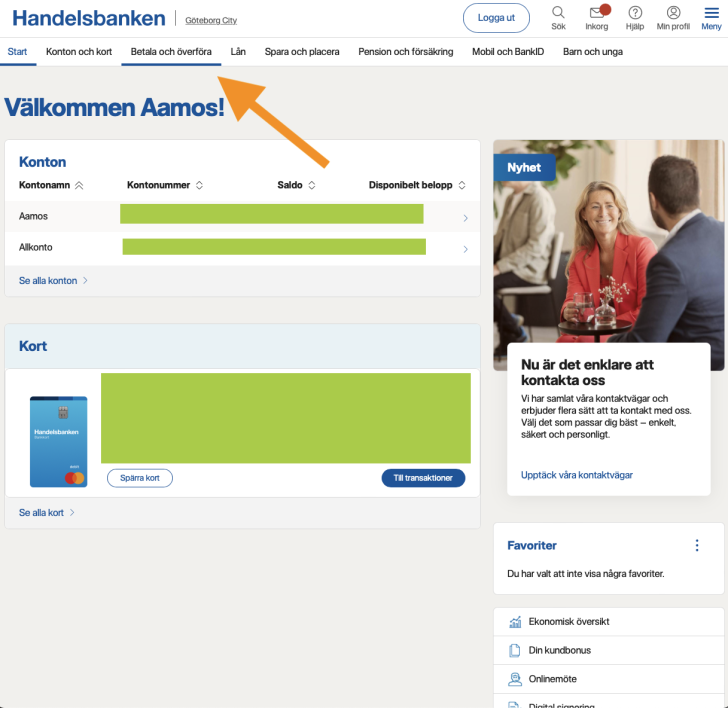This screenshot has width=728, height=708.
Task: Open the Favoriter three-dot options menu
Action: (x=696, y=545)
